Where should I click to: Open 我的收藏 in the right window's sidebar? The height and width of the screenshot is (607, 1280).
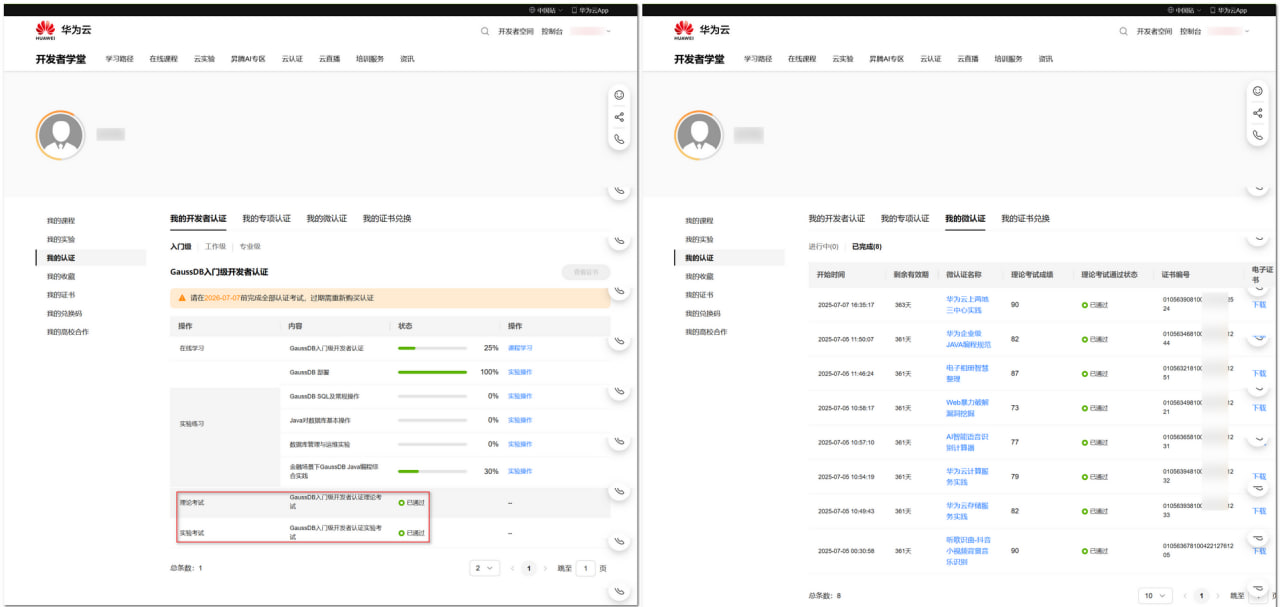pos(699,276)
